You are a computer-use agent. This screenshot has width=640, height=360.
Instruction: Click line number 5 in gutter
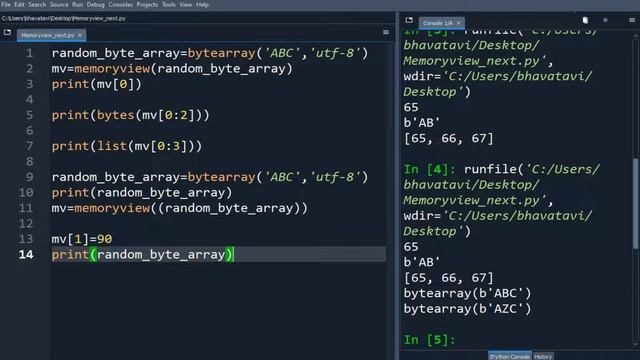[x=29, y=115]
